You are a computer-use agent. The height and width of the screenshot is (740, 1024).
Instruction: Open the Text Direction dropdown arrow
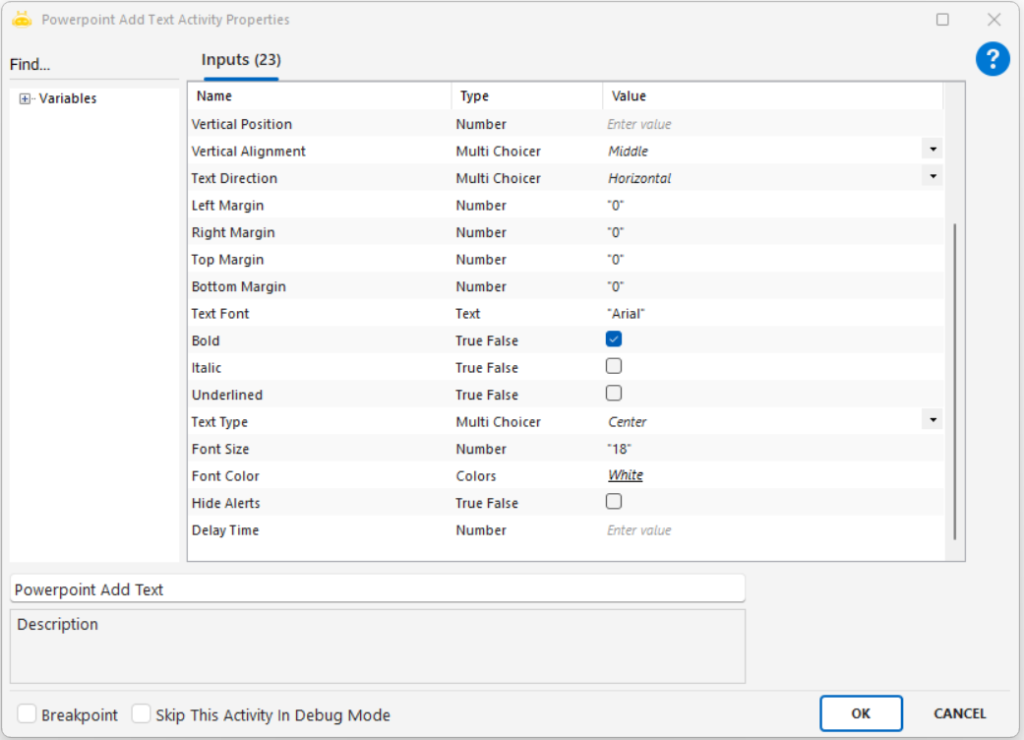[932, 176]
